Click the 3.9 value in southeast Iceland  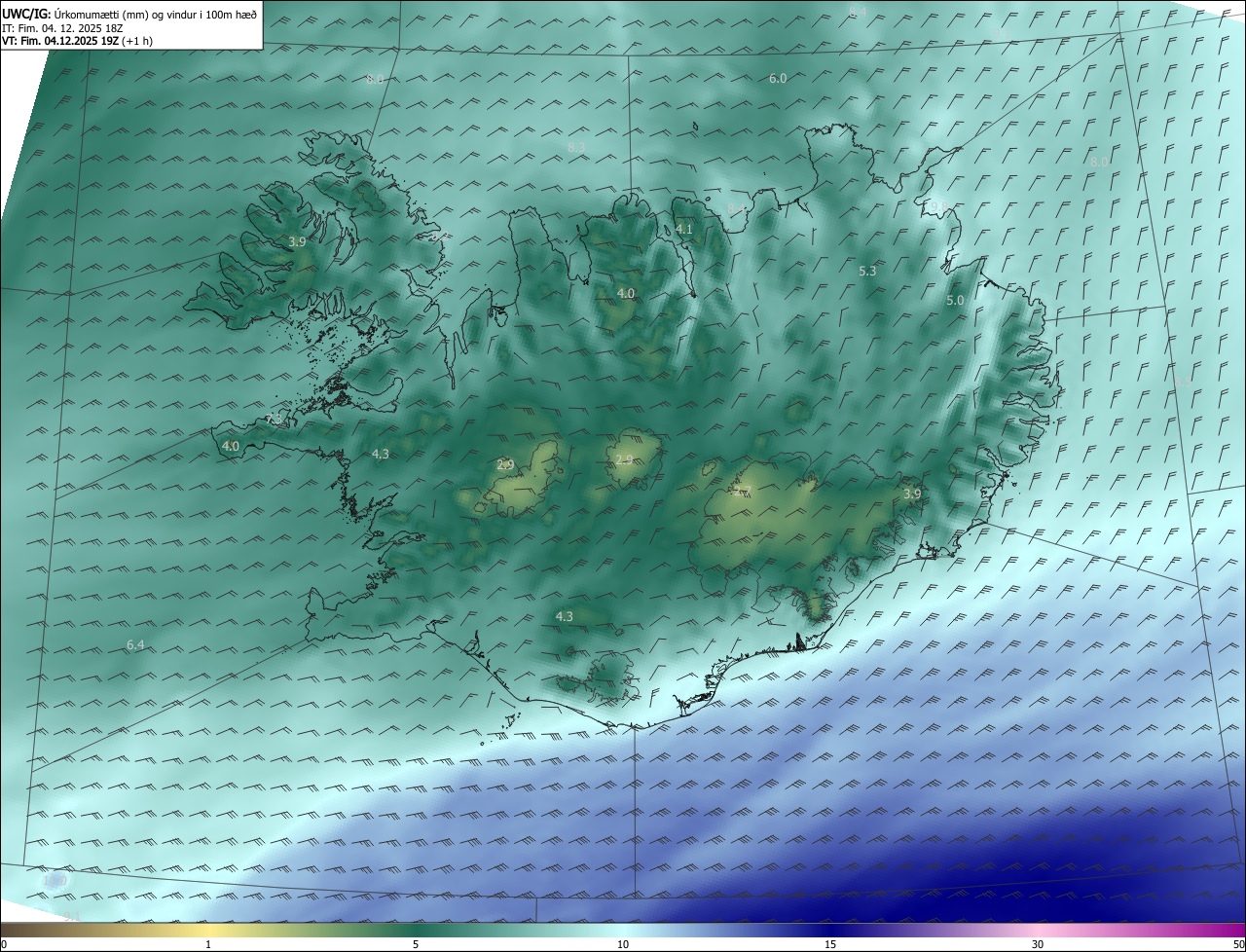[x=911, y=494]
